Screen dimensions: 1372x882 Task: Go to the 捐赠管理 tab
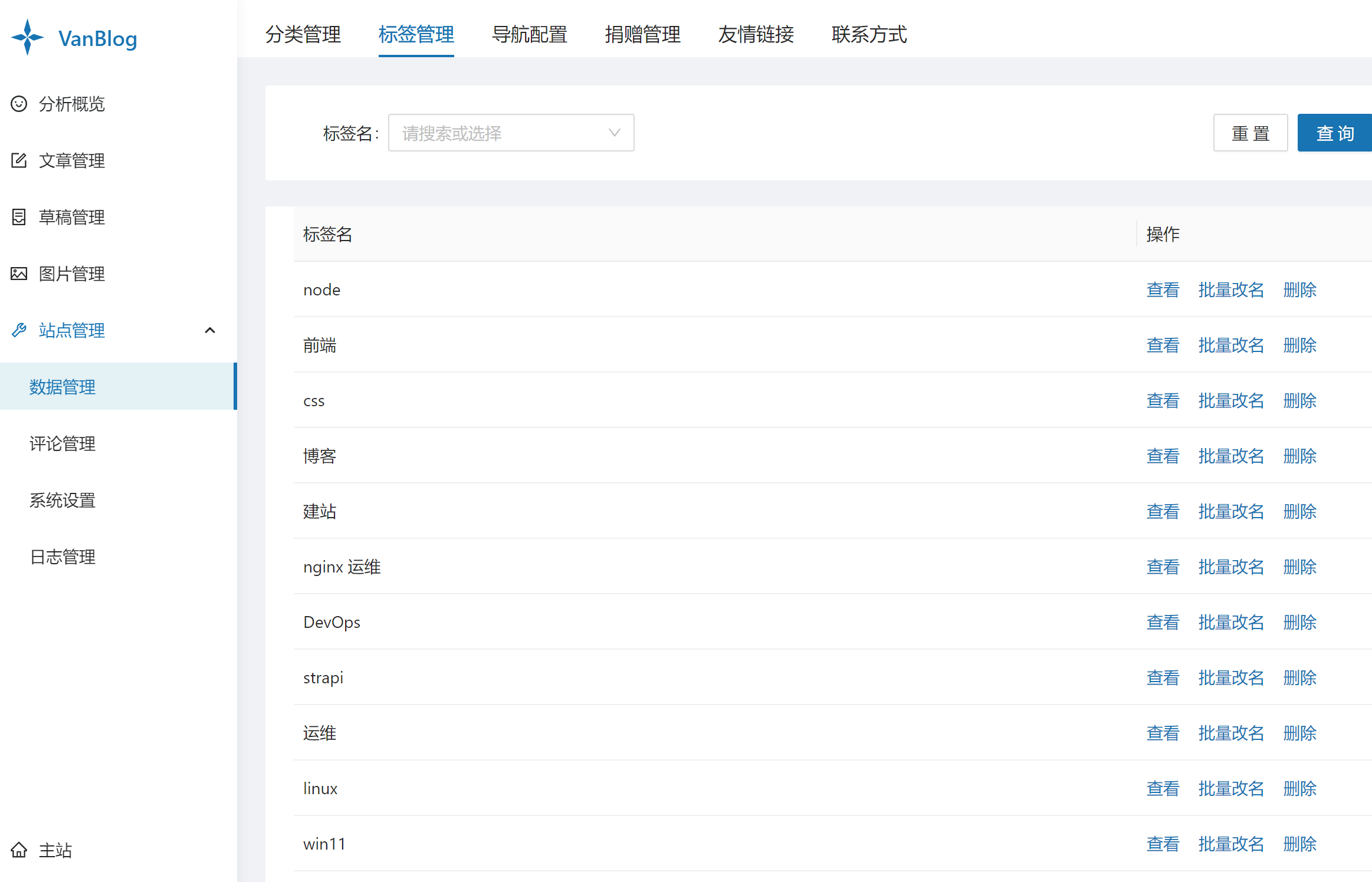click(643, 34)
